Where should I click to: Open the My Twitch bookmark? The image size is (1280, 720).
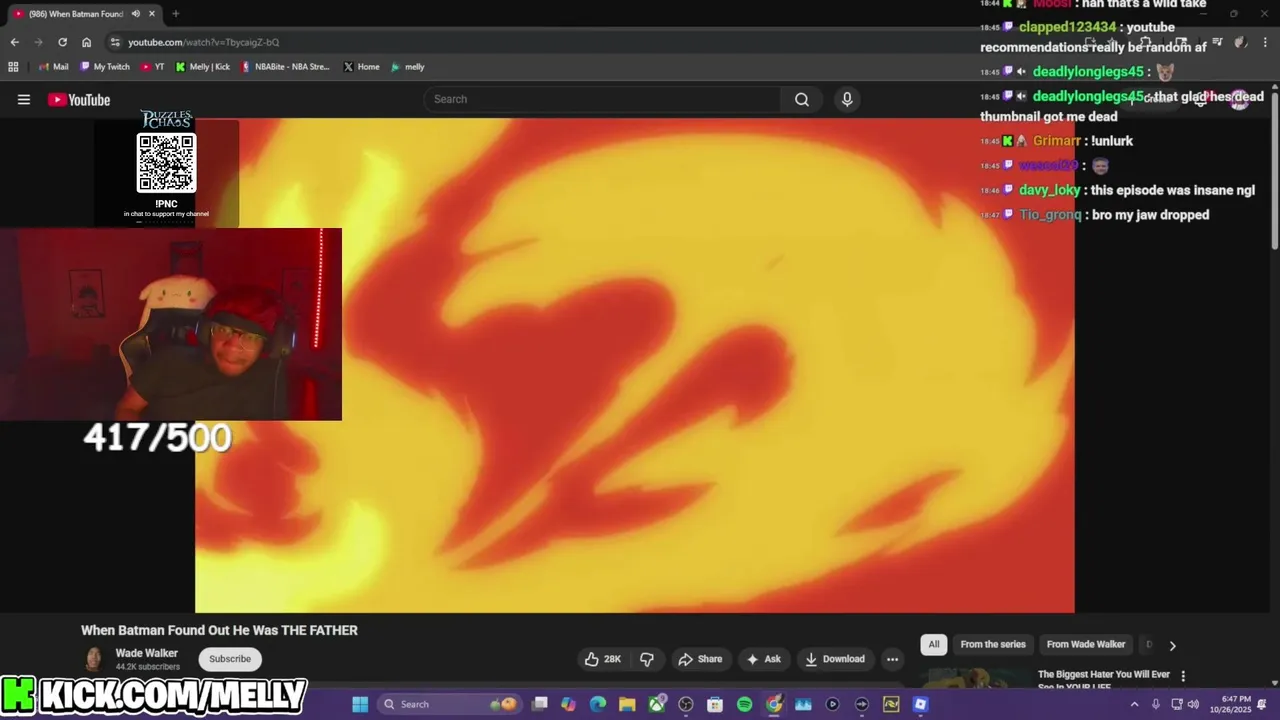pyautogui.click(x=104, y=67)
